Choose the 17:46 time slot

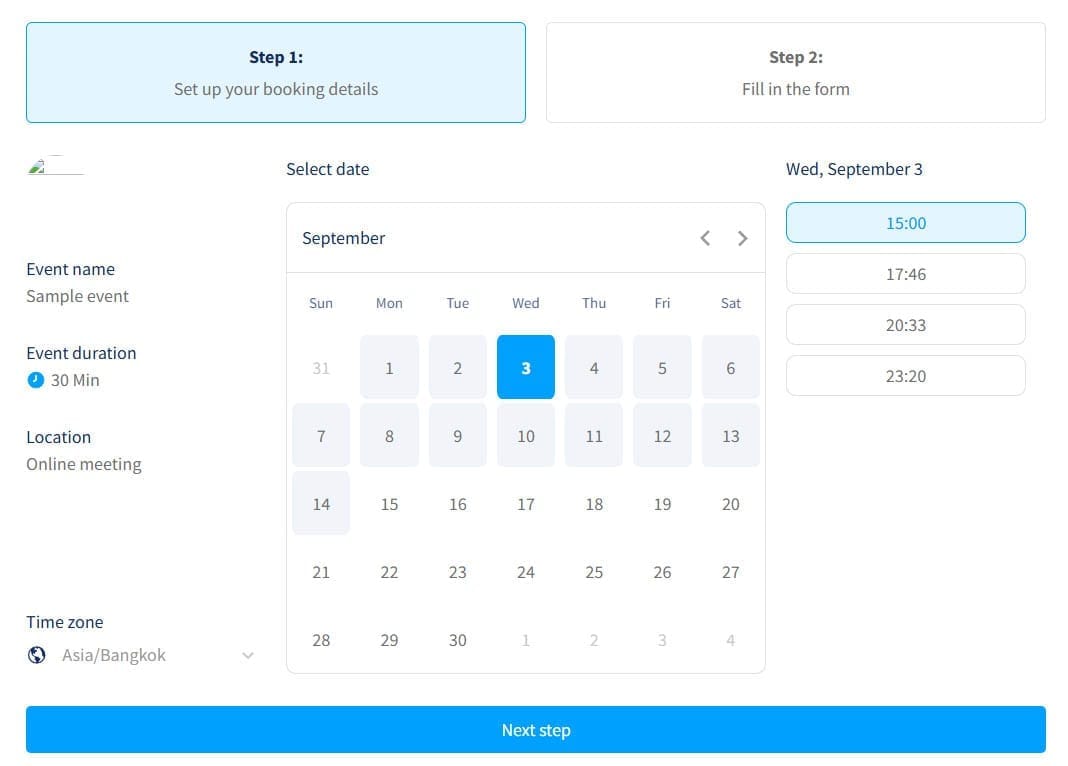pyautogui.click(x=905, y=274)
